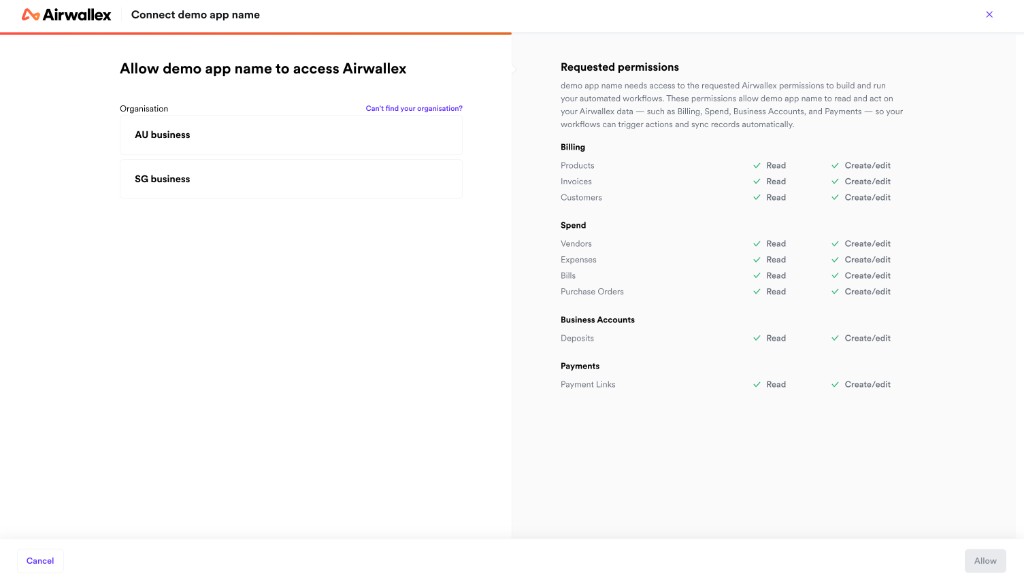Click the Organisation field label

pyautogui.click(x=144, y=108)
